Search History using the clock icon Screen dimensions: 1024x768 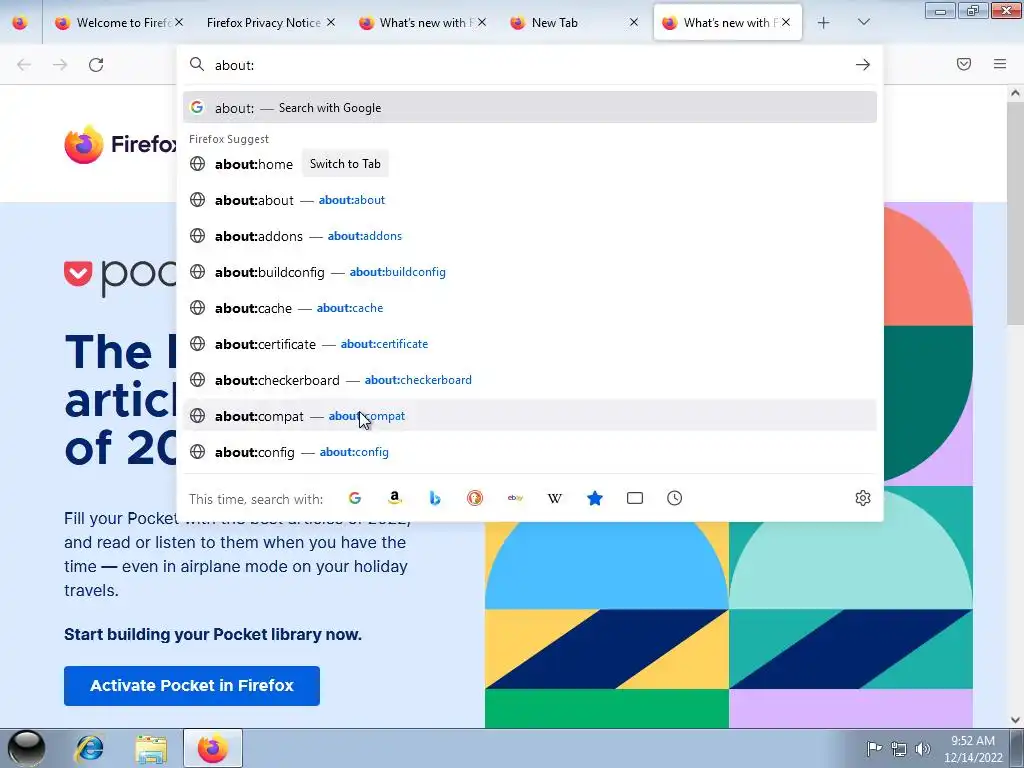point(675,498)
